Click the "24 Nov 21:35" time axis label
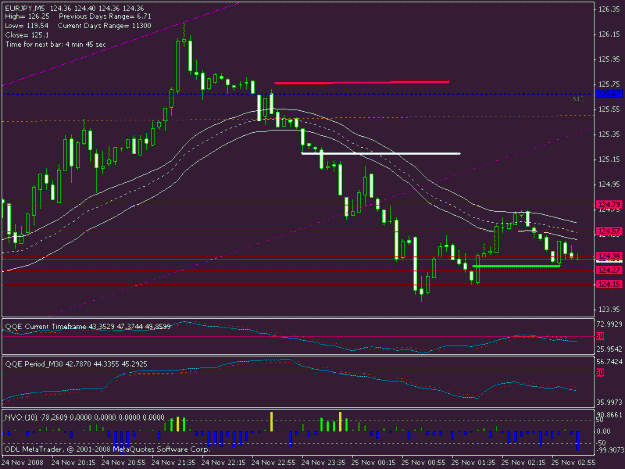 point(174,462)
